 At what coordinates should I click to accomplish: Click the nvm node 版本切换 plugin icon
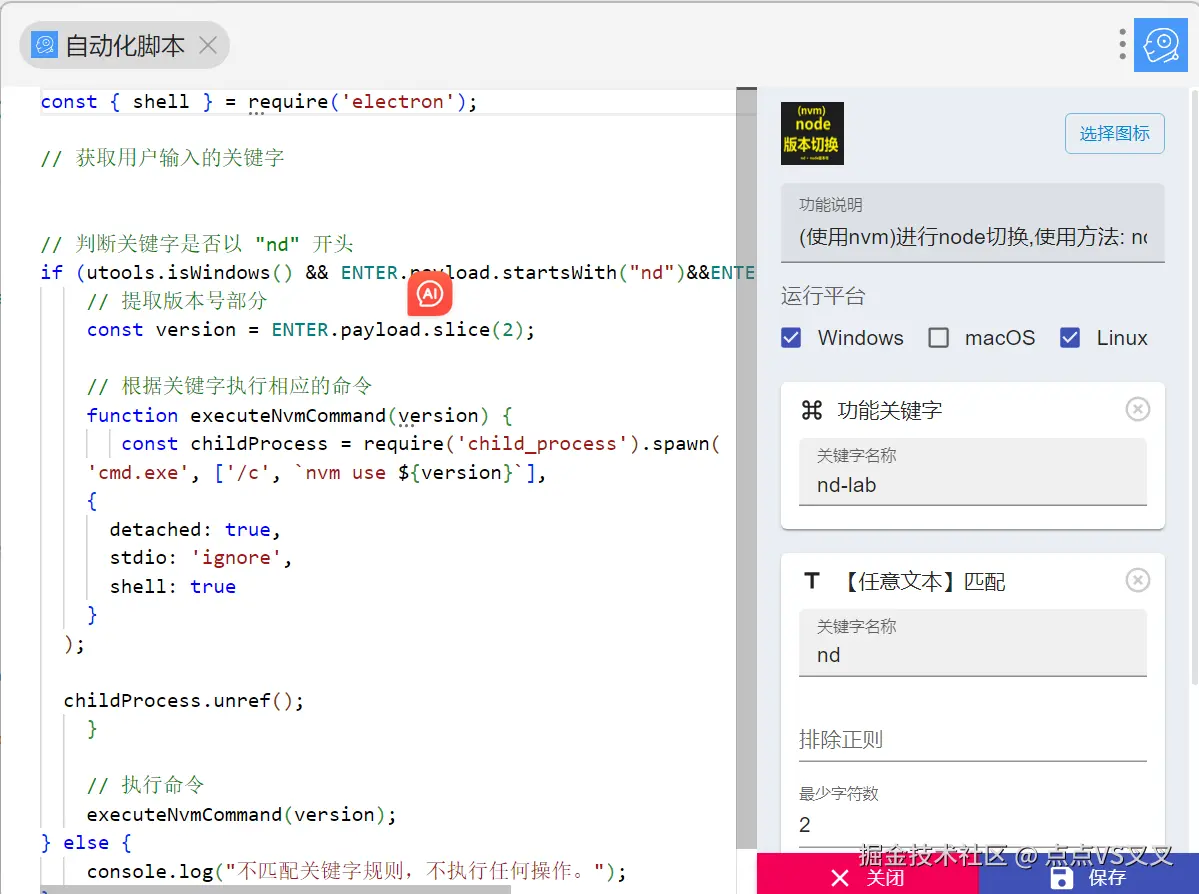pos(812,133)
